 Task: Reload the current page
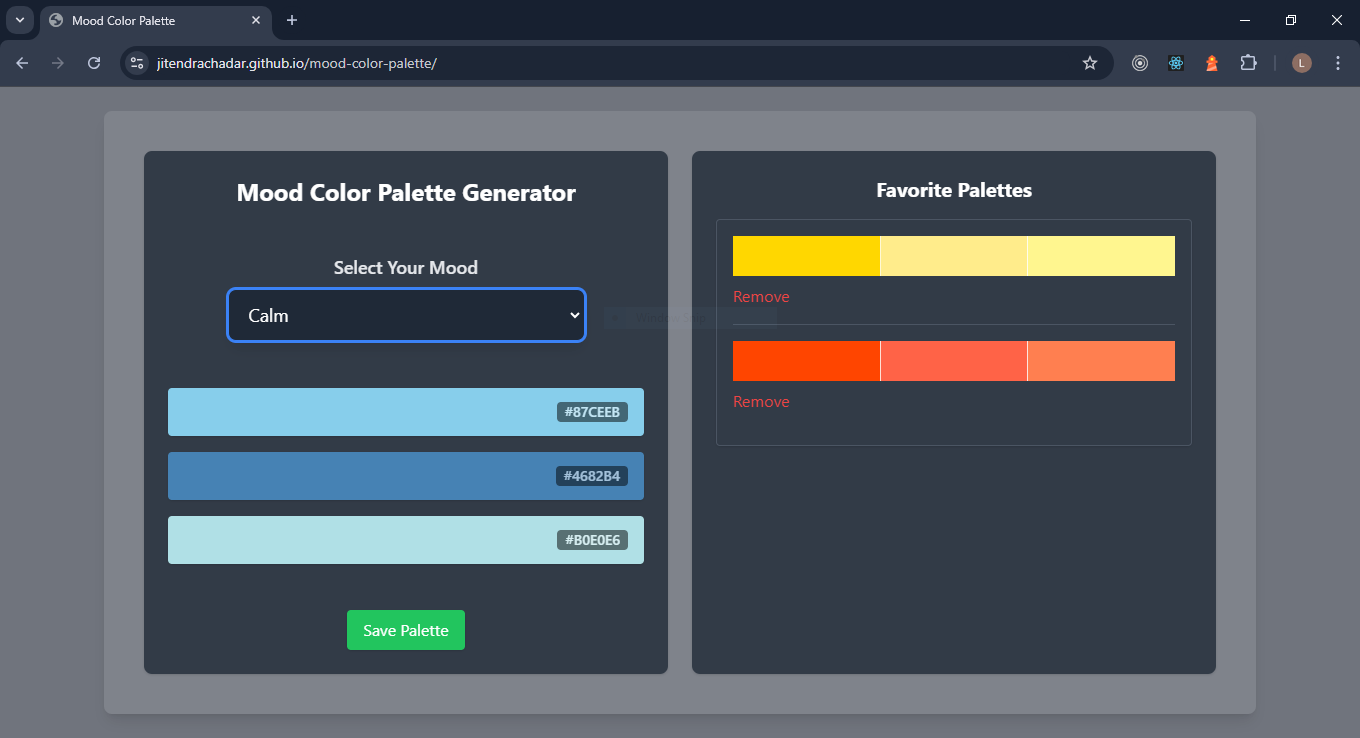(94, 63)
